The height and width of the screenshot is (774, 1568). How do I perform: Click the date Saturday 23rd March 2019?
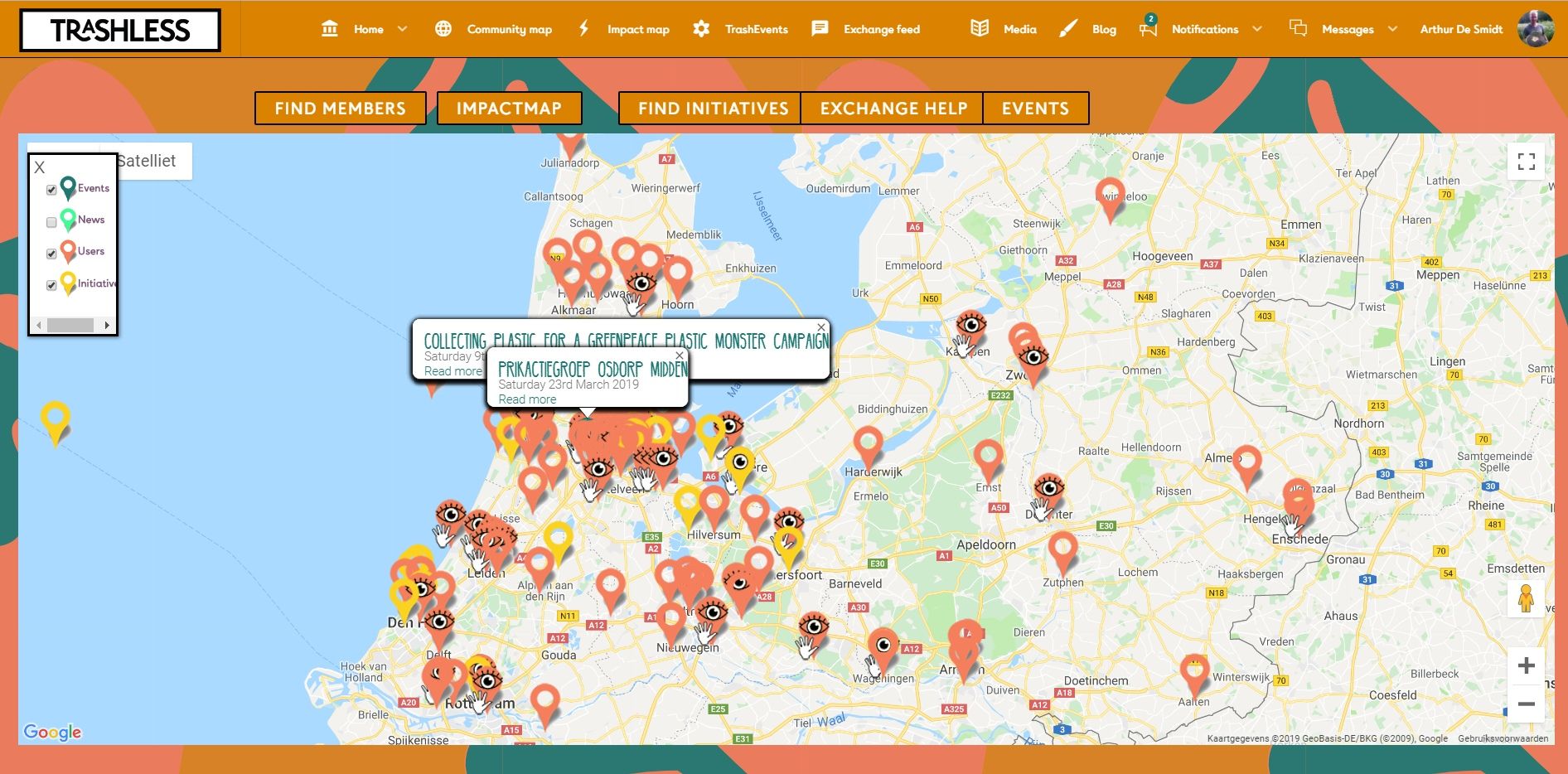point(569,385)
